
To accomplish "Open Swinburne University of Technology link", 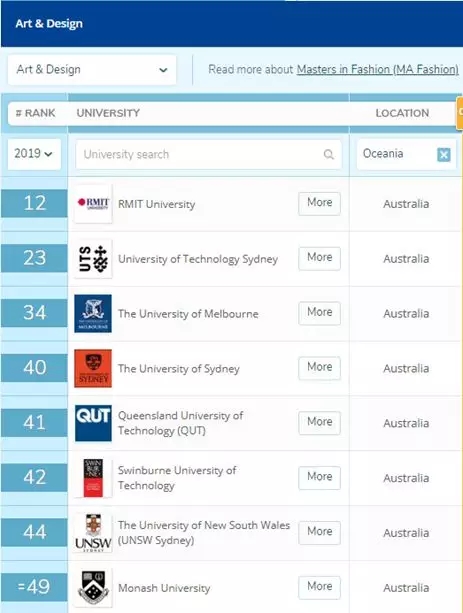I will (x=177, y=478).
